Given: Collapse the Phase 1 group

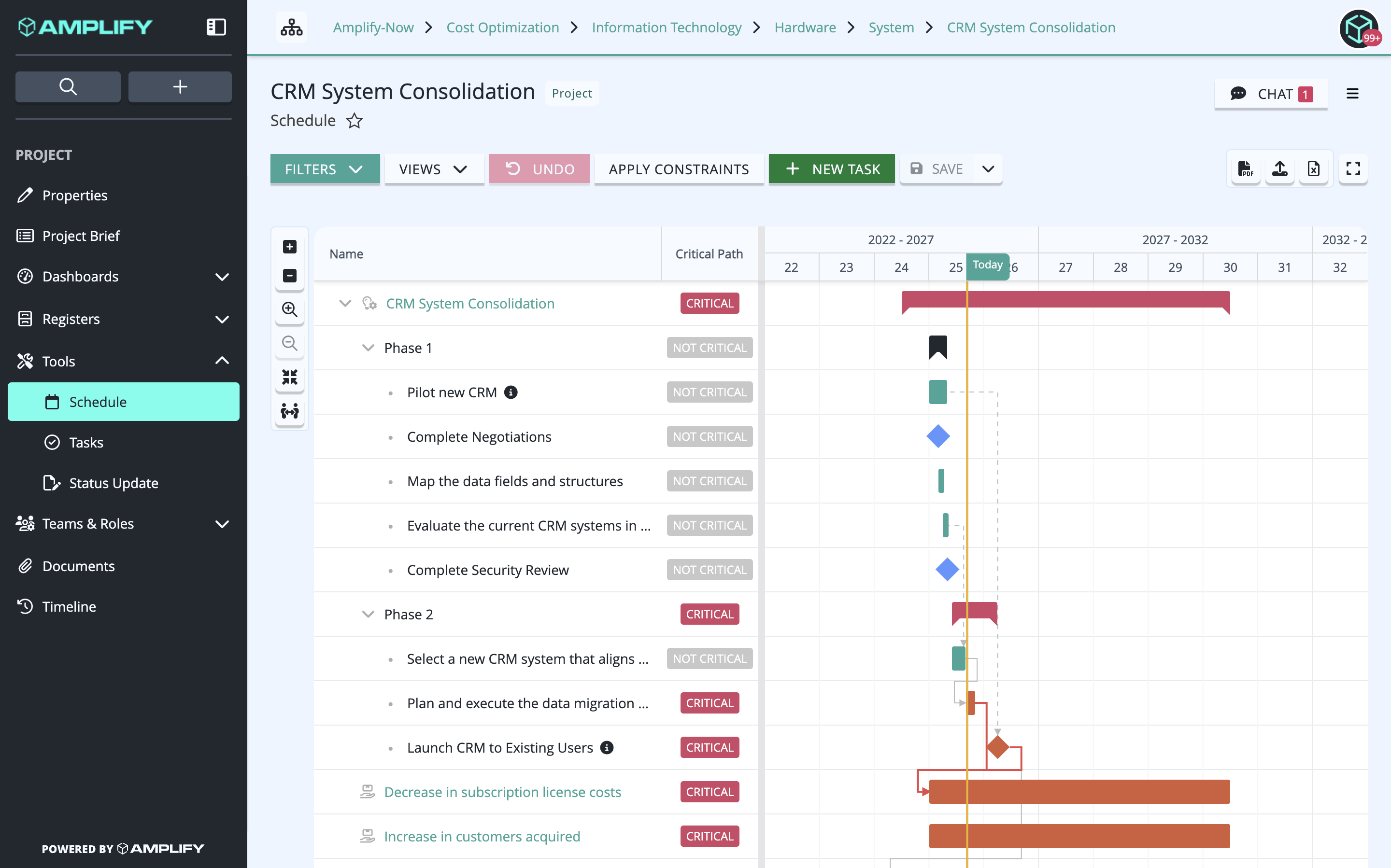Looking at the screenshot, I should 368,348.
